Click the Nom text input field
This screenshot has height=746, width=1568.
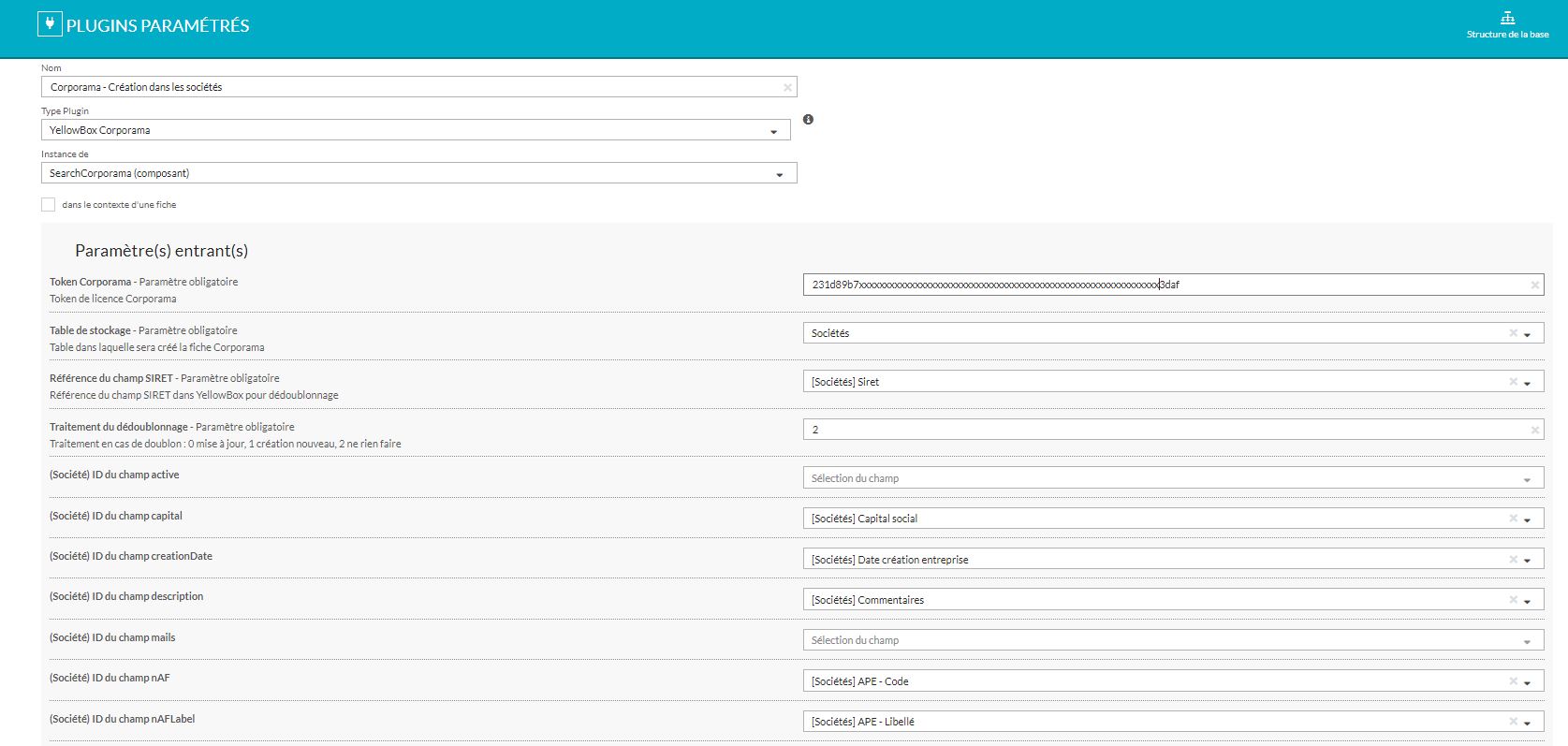click(412, 87)
